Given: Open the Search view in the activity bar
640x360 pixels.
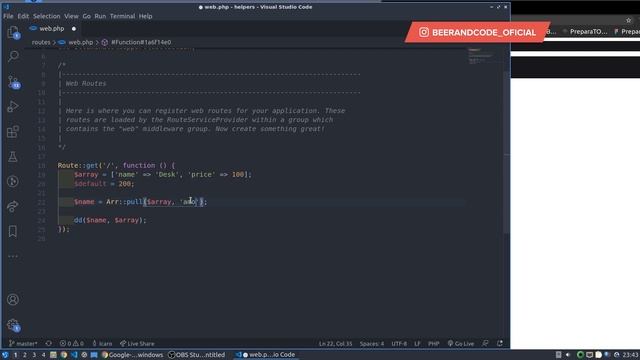Looking at the screenshot, I should [13, 56].
